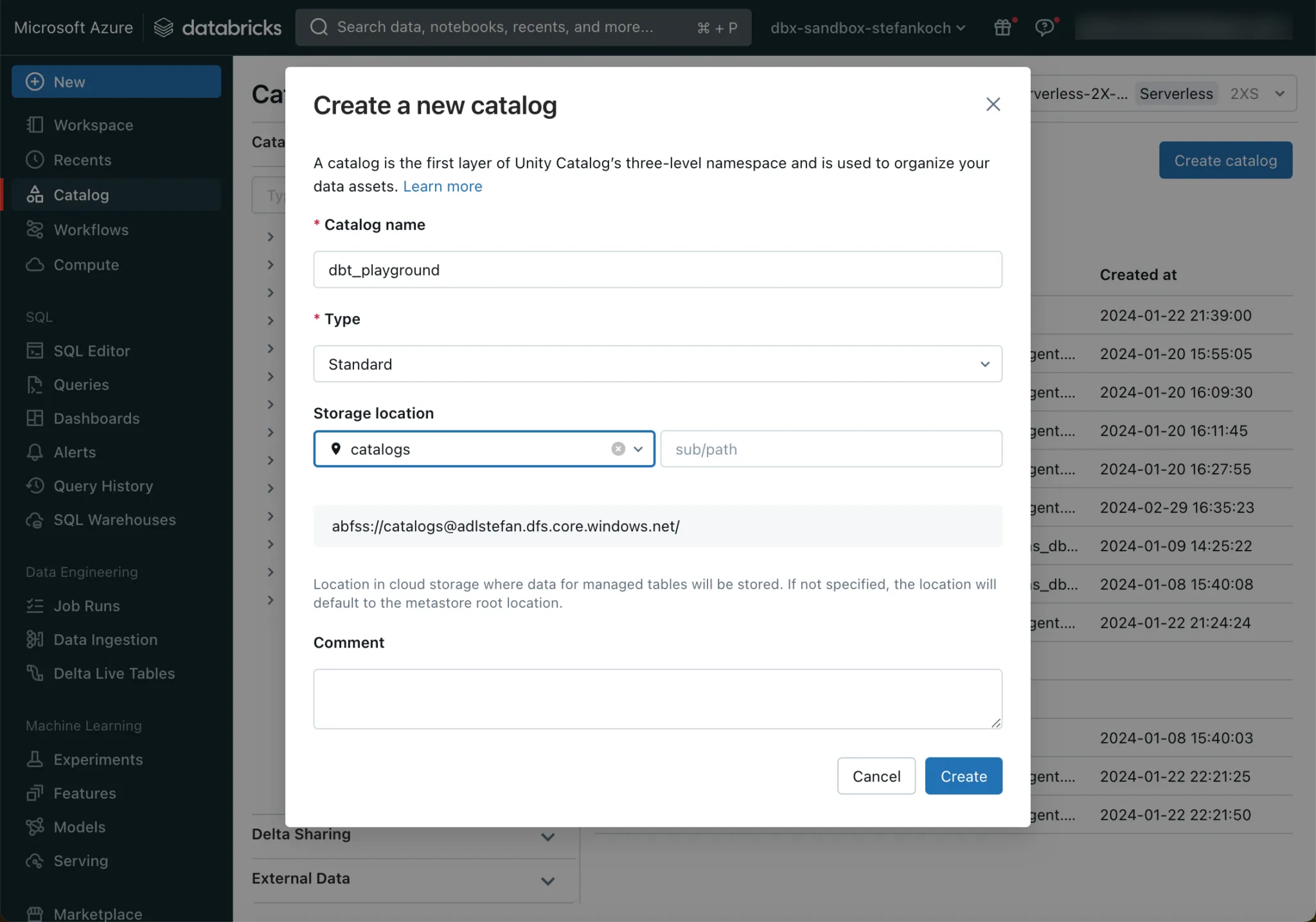Close the Create a new catalog dialog
The height and width of the screenshot is (922, 1316).
993,105
